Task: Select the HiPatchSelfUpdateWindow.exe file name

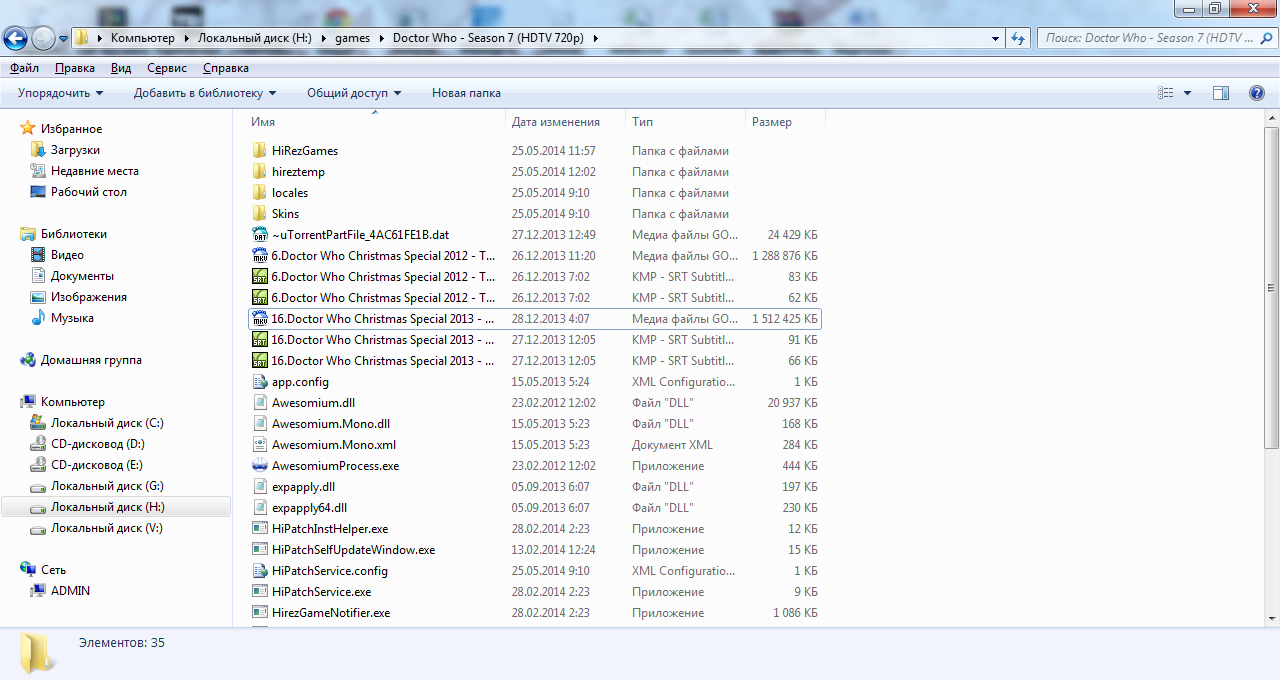Action: (x=353, y=550)
